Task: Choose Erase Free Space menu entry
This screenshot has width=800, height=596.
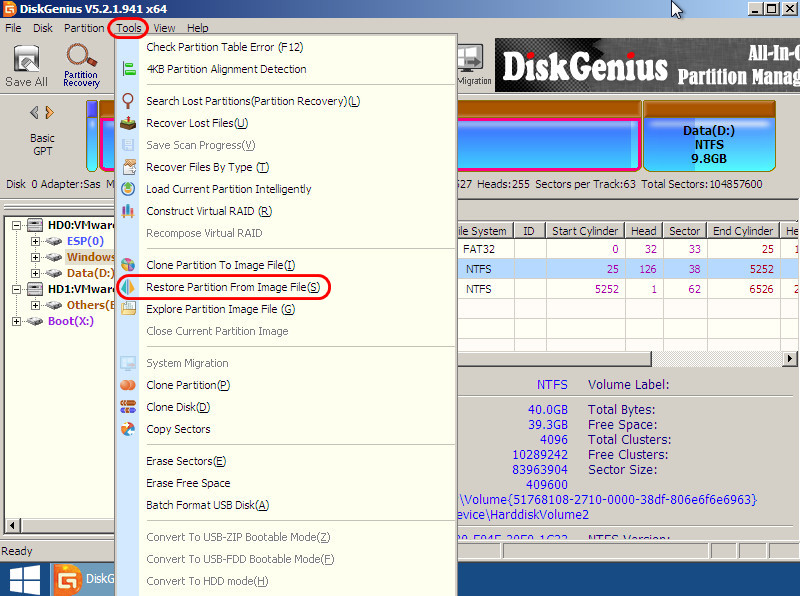Action: point(188,483)
